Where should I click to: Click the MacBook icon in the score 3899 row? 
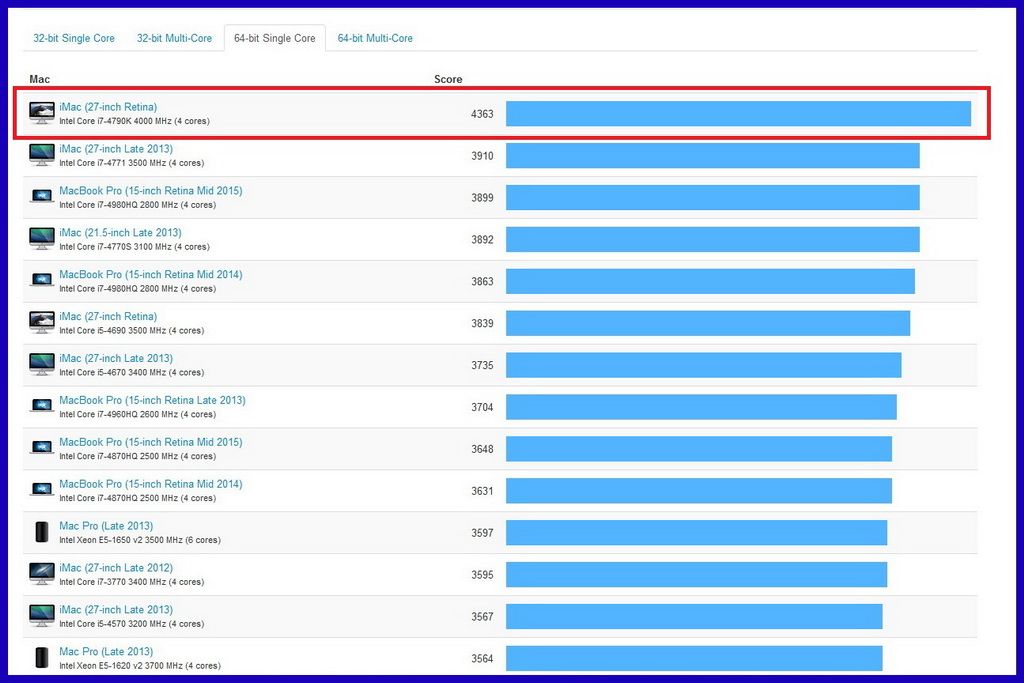[x=42, y=196]
